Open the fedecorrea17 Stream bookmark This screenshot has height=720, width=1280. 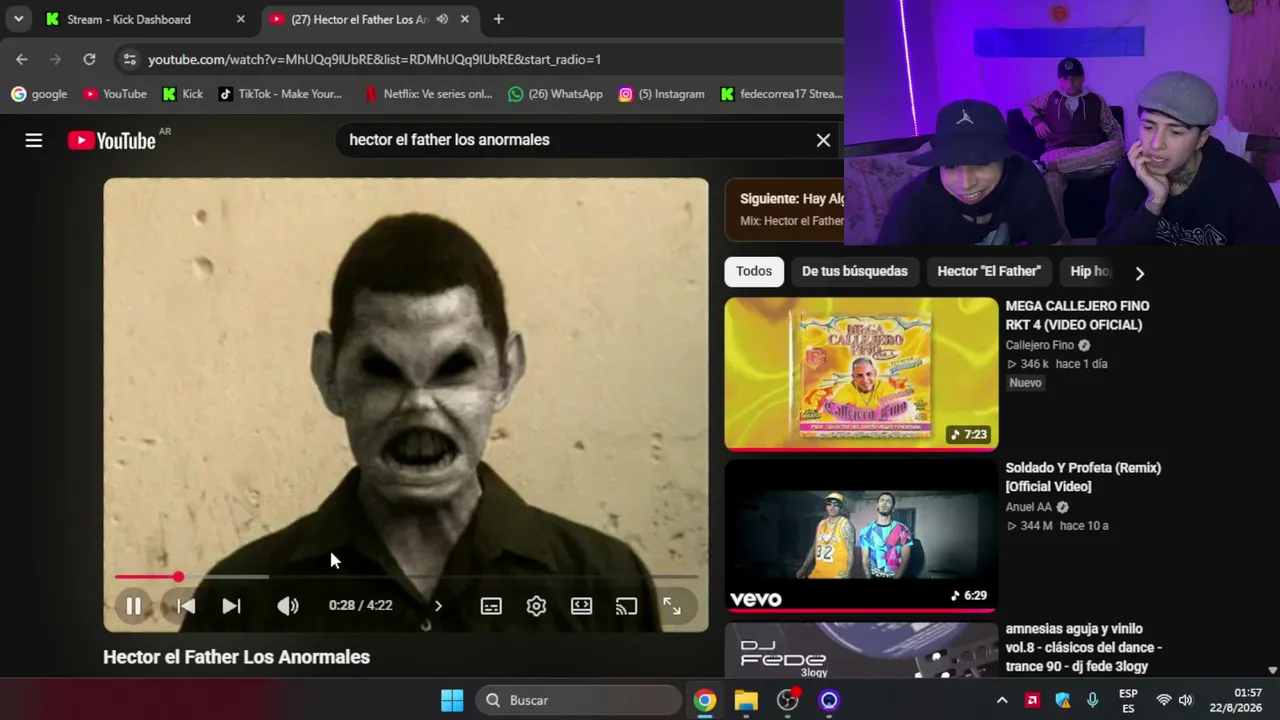tap(780, 94)
